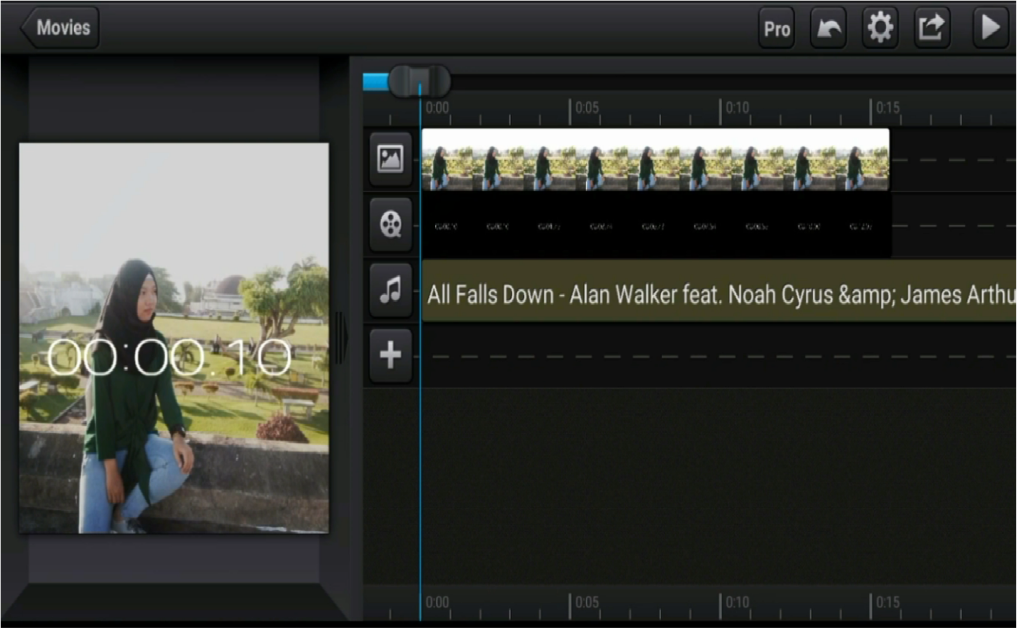This screenshot has width=1024, height=640.
Task: Click the preview panel resize handle
Action: coord(340,338)
